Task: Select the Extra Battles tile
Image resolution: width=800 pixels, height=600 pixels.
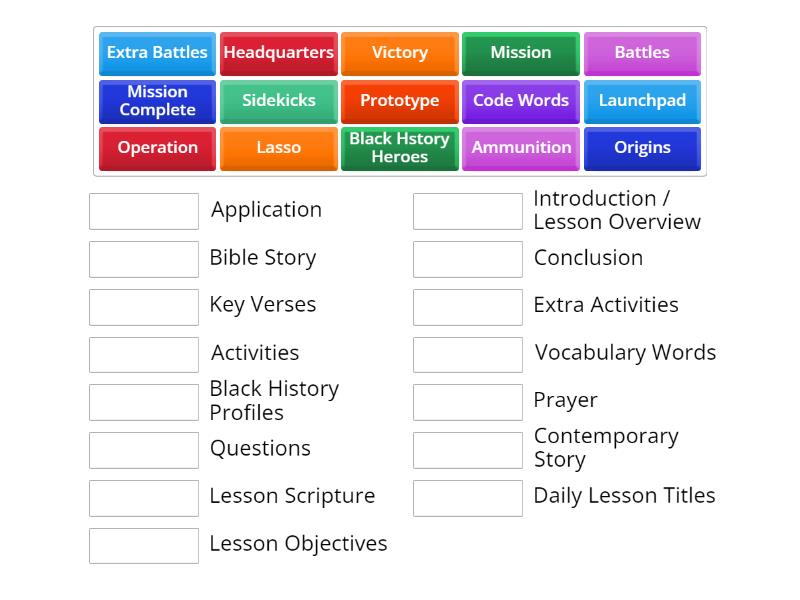Action: [157, 54]
